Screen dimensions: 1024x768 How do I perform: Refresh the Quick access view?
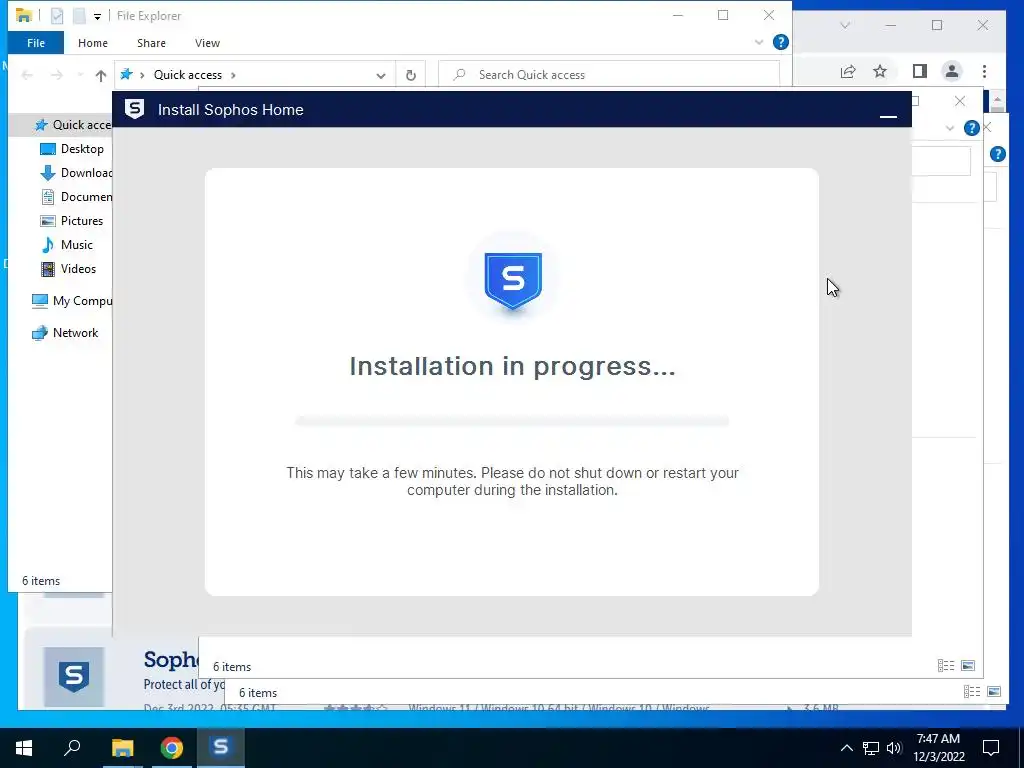click(411, 75)
